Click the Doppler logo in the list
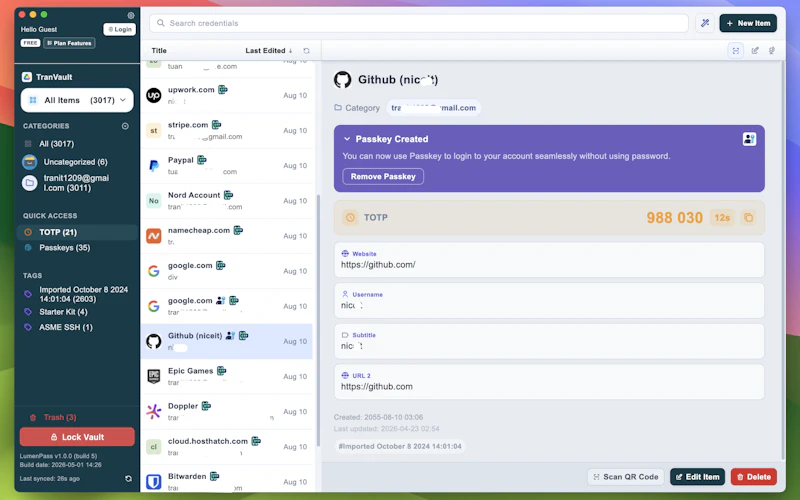Screen dimensions: 800x500 tap(154, 411)
